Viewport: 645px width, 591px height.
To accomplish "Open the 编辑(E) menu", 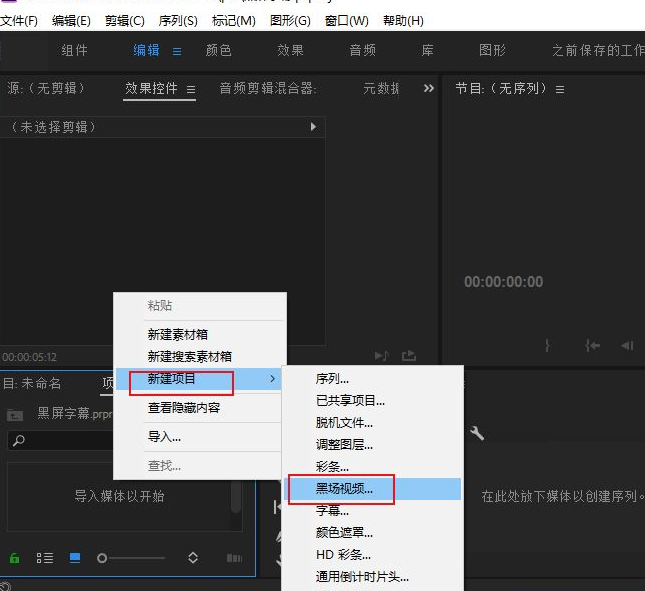I will (71, 21).
